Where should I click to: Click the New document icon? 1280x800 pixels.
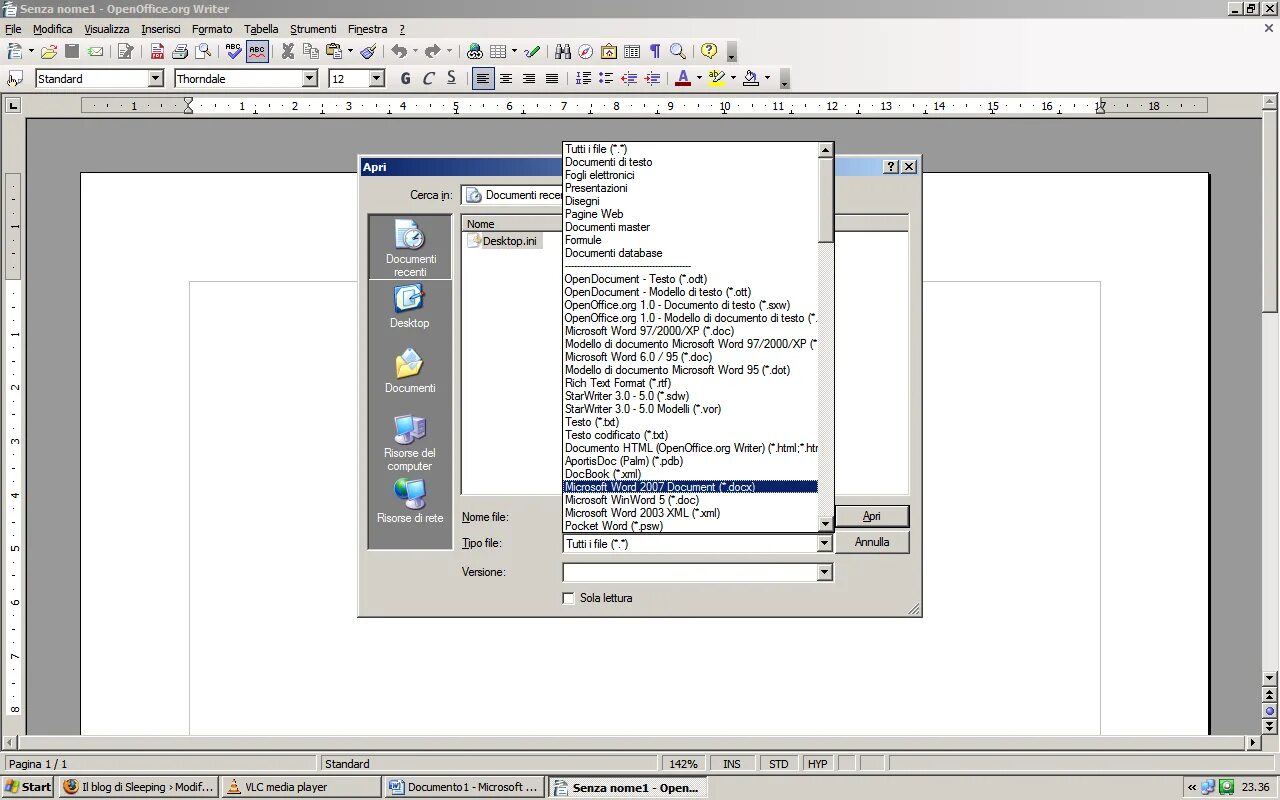[15, 51]
